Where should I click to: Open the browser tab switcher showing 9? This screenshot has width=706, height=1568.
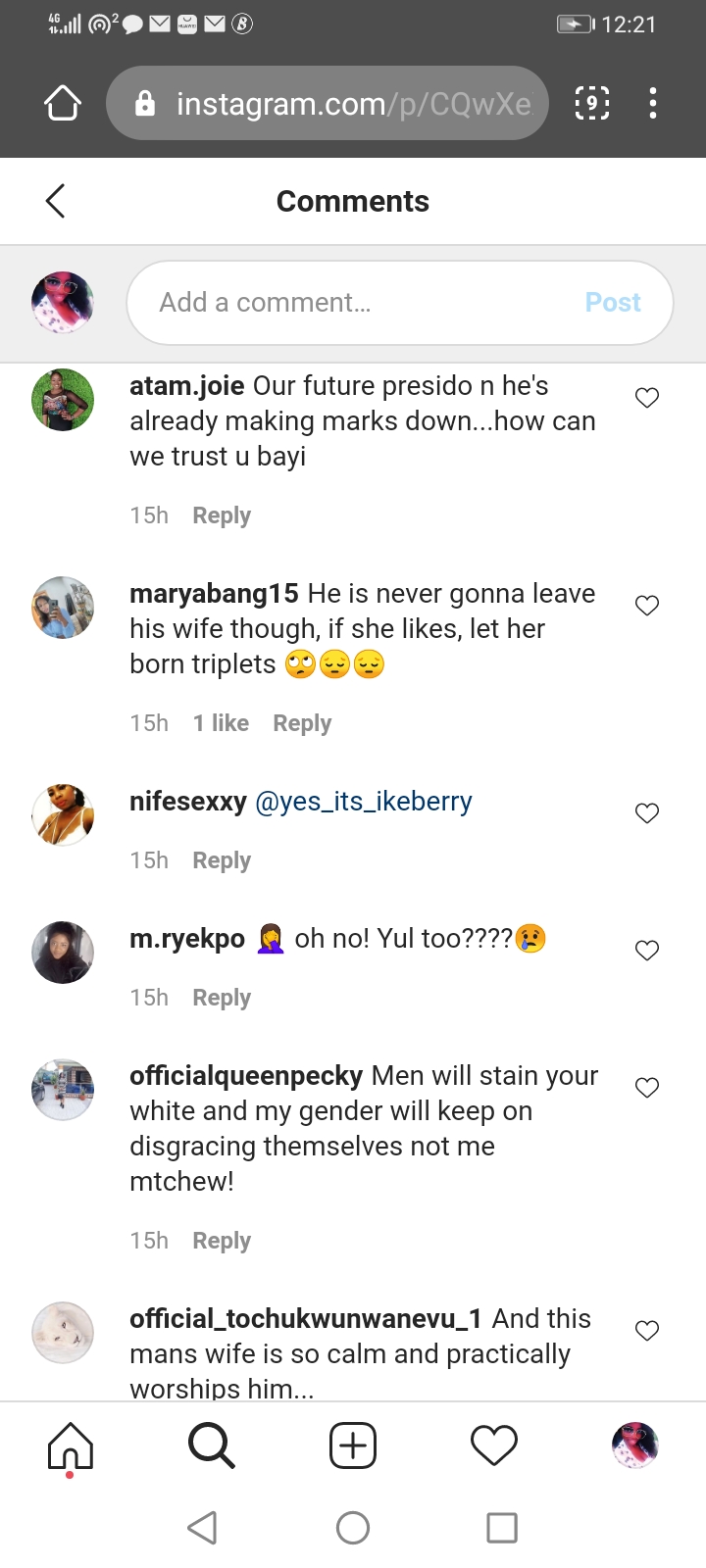pyautogui.click(x=591, y=103)
